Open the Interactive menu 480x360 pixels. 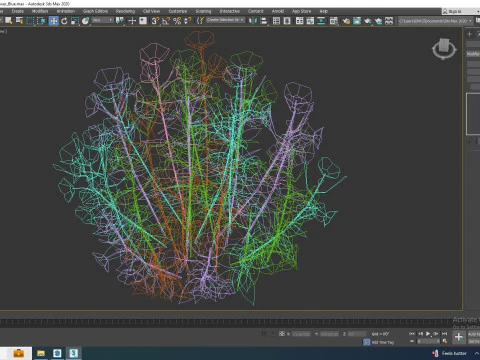(x=230, y=11)
